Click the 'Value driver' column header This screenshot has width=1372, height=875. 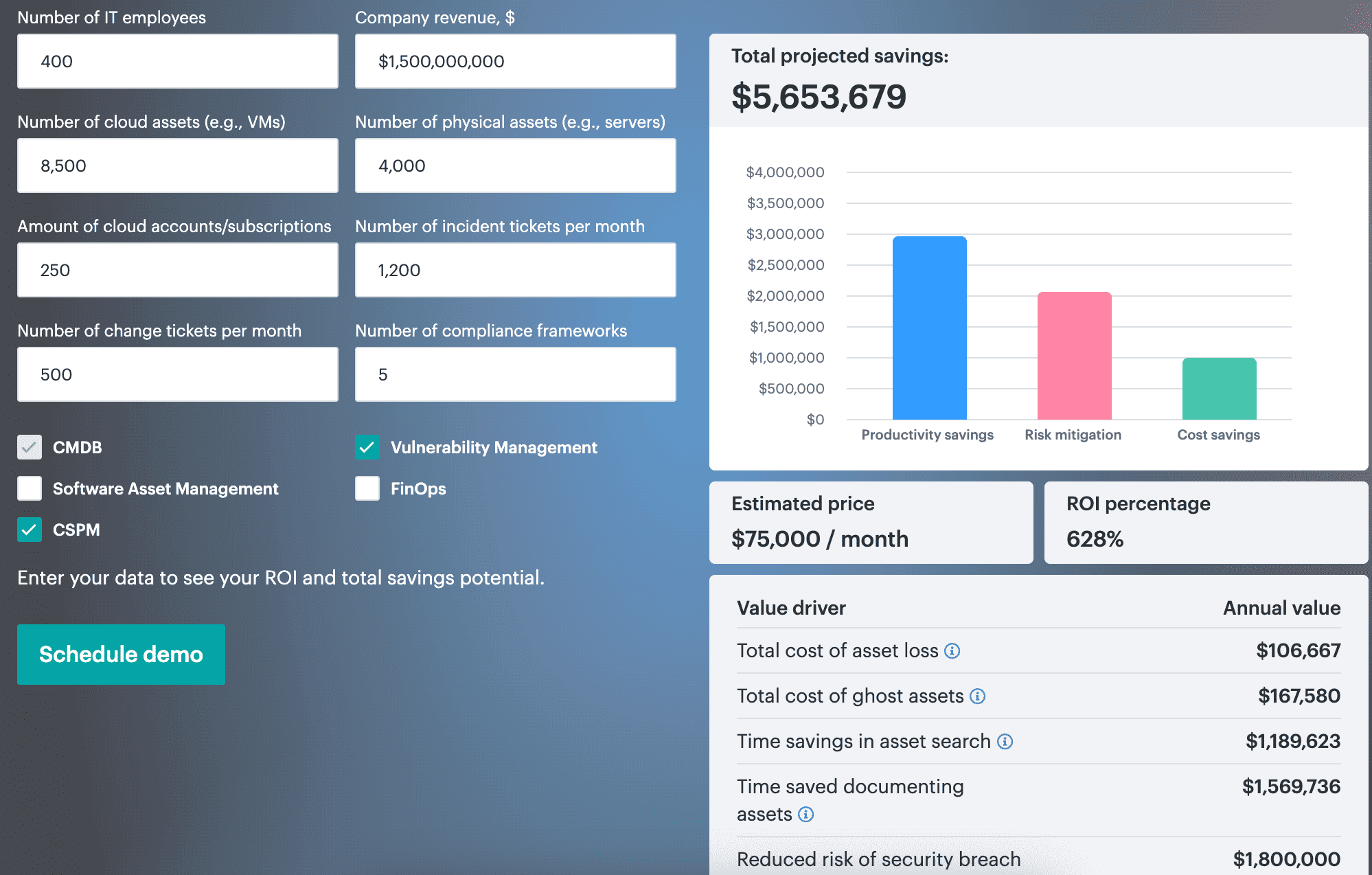(791, 608)
